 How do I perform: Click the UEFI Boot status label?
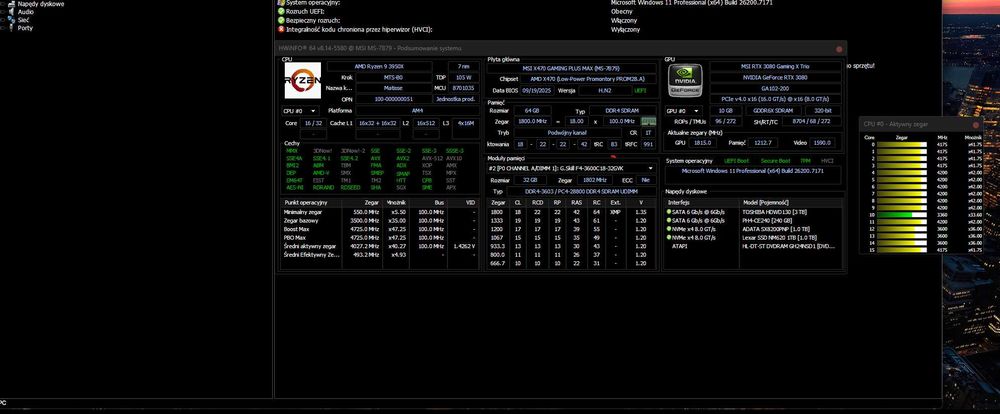click(x=739, y=161)
